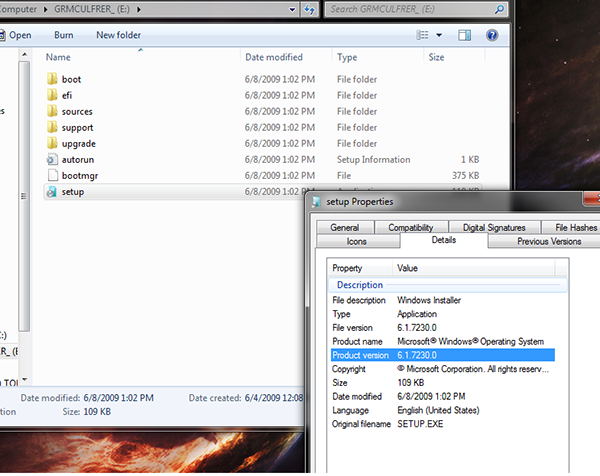The width and height of the screenshot is (600, 476).
Task: Select the Original filename SETUP.EXE row
Action: click(x=443, y=424)
